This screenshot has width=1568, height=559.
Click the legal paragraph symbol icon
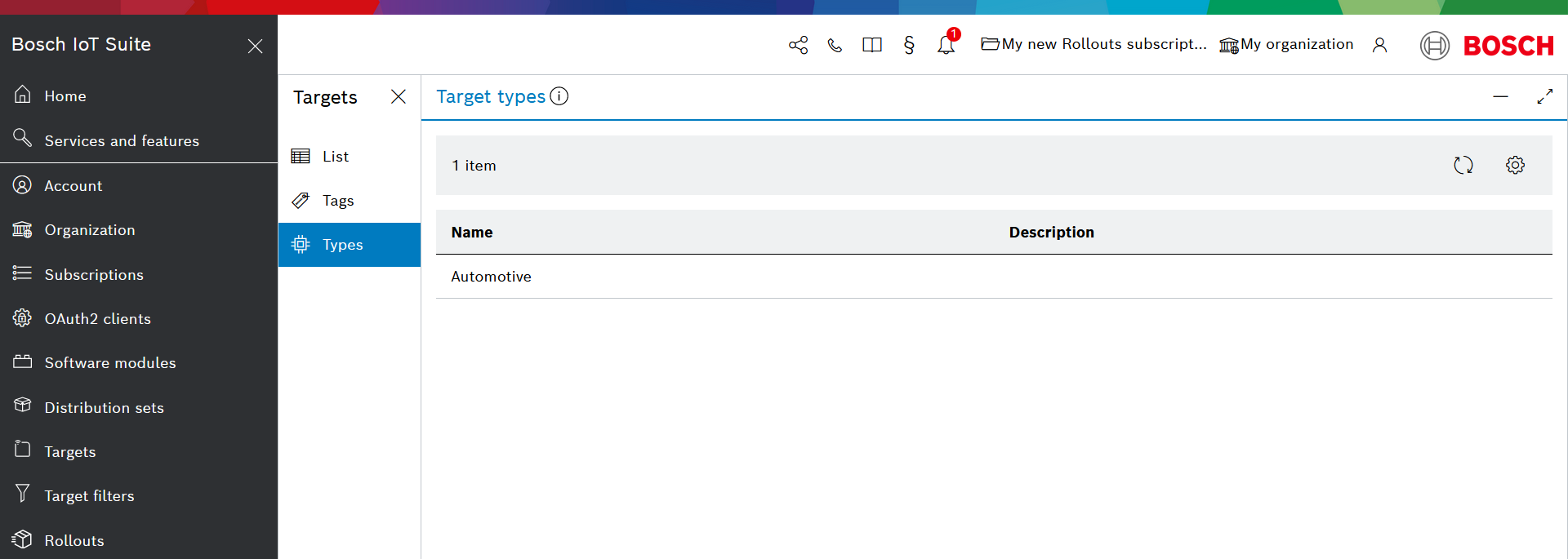click(909, 45)
